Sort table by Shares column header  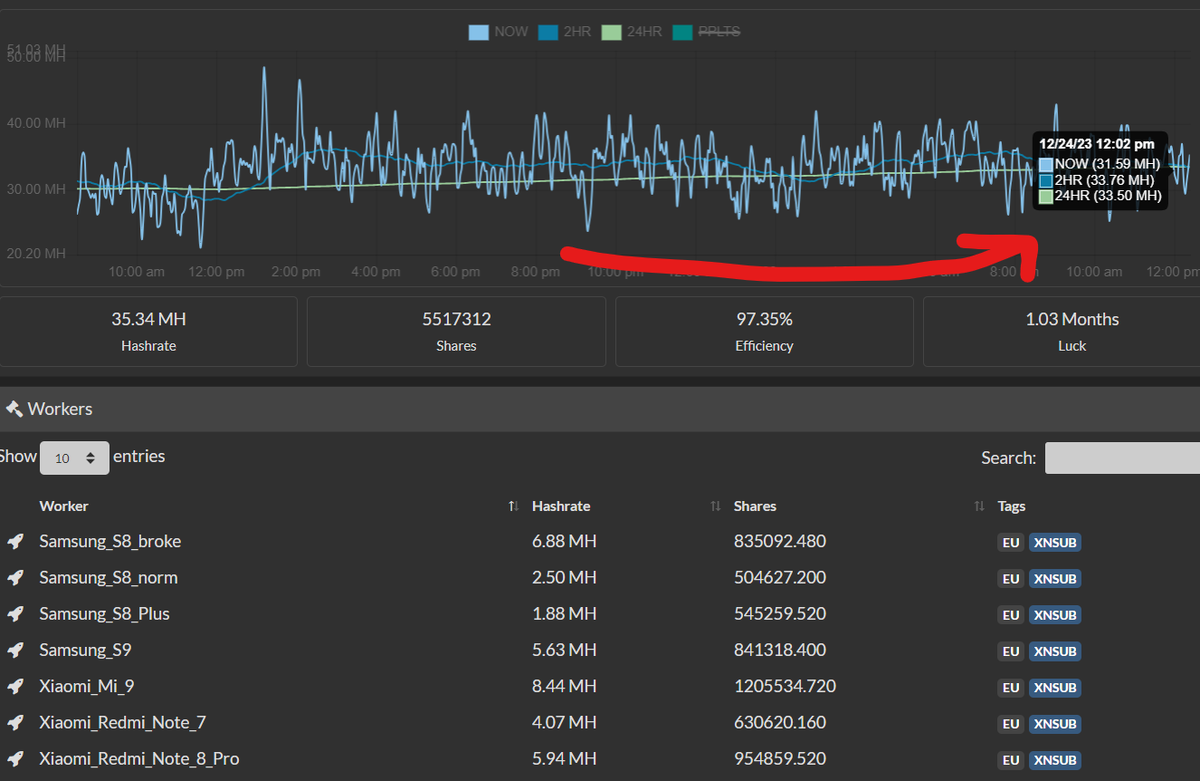755,506
